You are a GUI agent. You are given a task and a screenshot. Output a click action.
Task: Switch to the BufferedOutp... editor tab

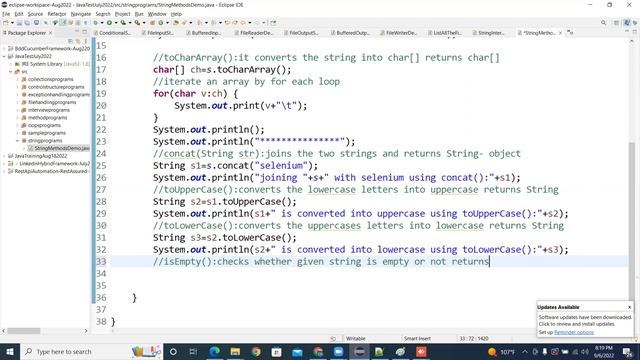[x=351, y=33]
